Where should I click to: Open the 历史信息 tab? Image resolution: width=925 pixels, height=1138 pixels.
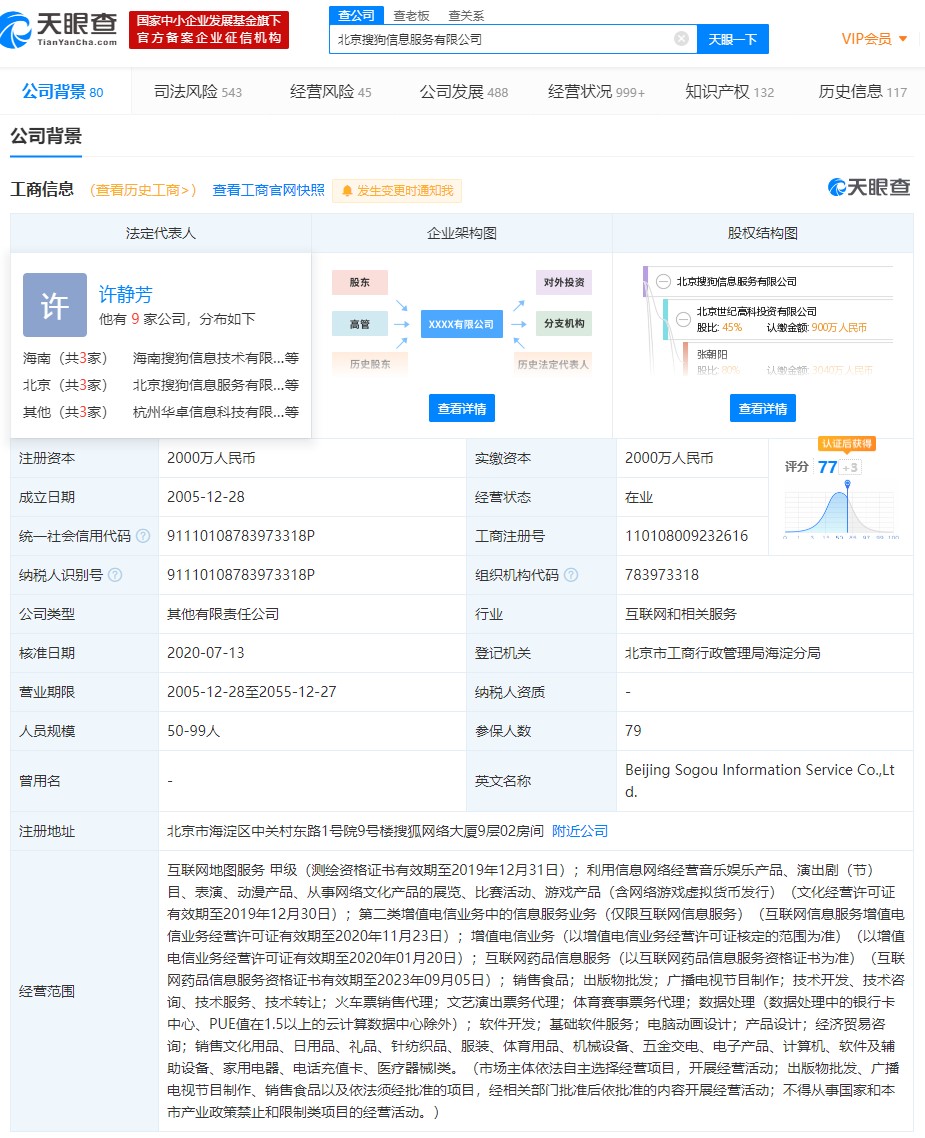pyautogui.click(x=863, y=91)
